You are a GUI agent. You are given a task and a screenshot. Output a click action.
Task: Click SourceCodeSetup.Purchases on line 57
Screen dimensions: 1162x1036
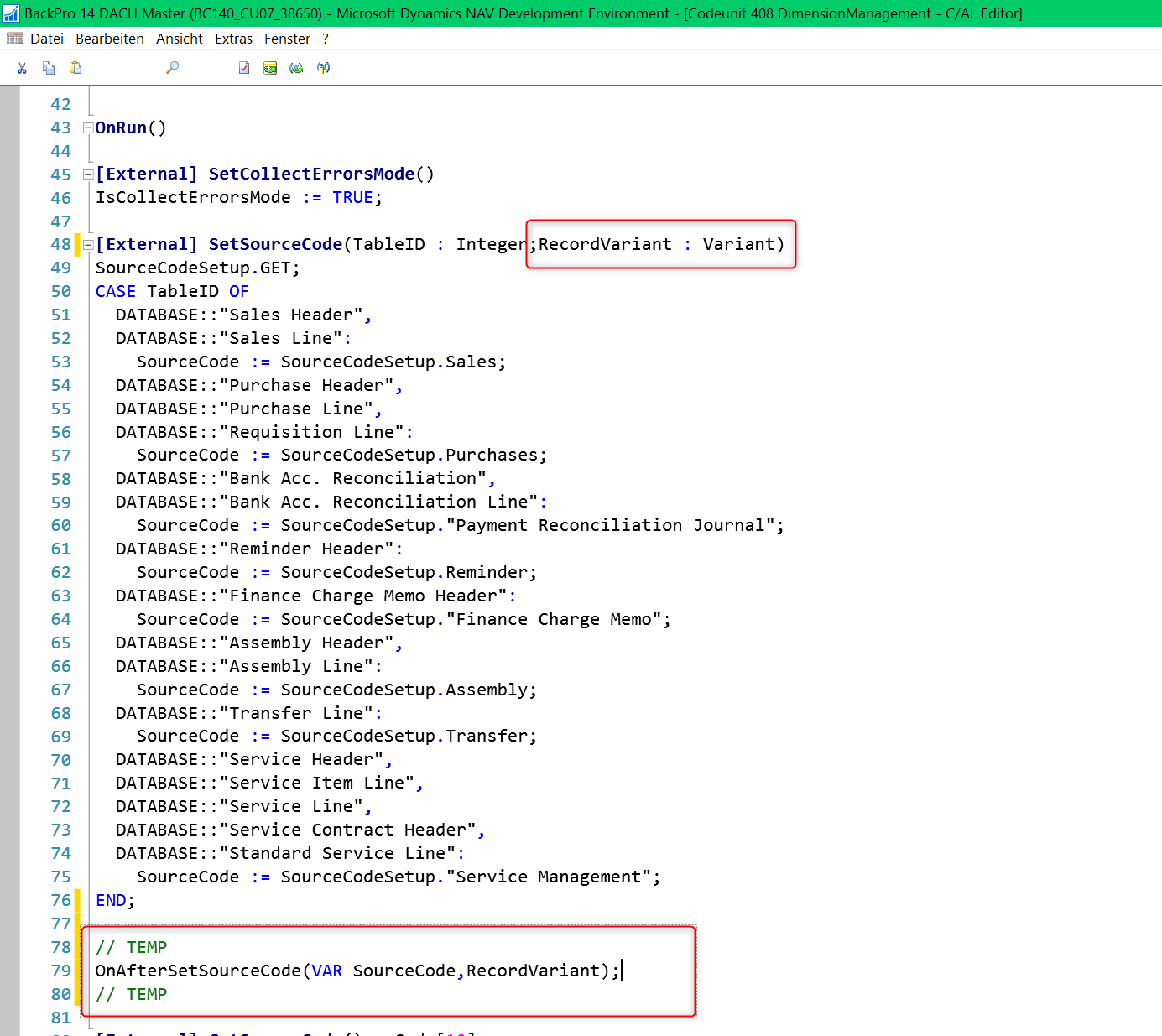(409, 455)
